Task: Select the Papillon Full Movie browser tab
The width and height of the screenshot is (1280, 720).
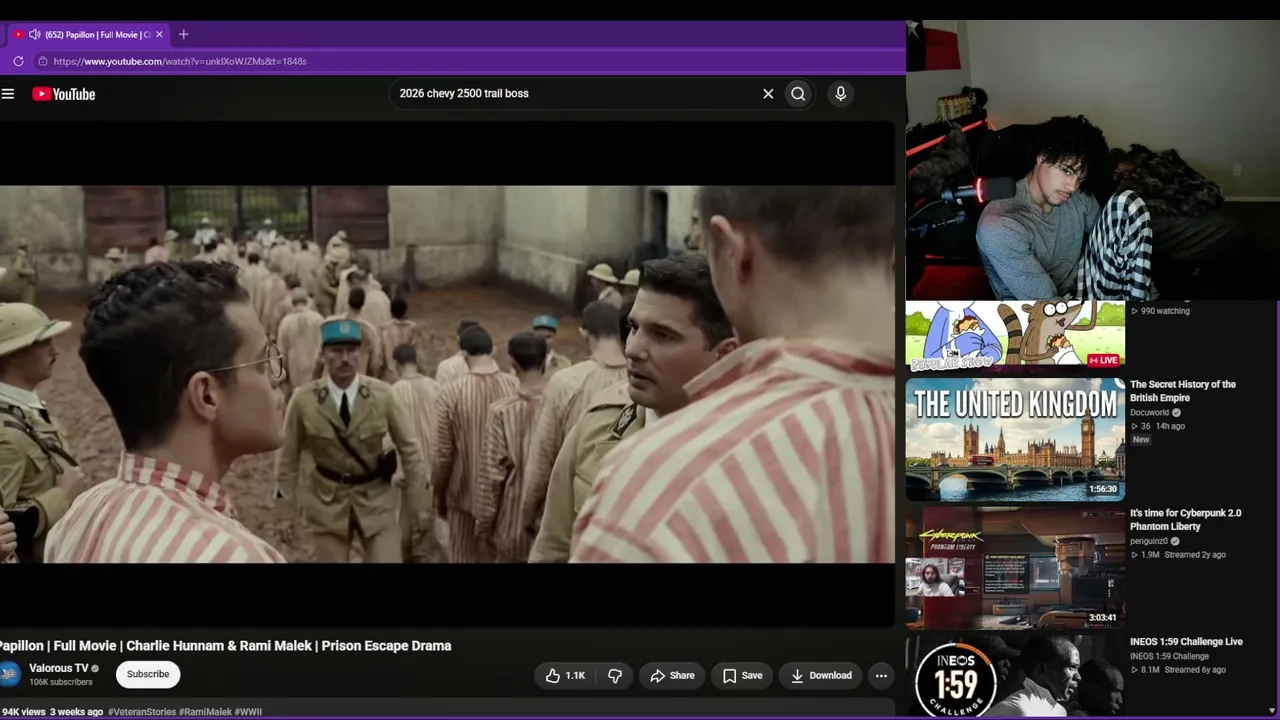Action: pyautogui.click(x=88, y=34)
